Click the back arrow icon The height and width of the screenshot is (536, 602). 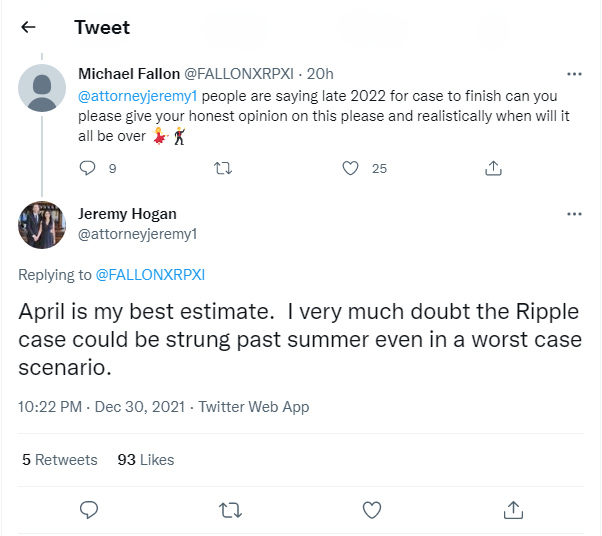pyautogui.click(x=28, y=28)
